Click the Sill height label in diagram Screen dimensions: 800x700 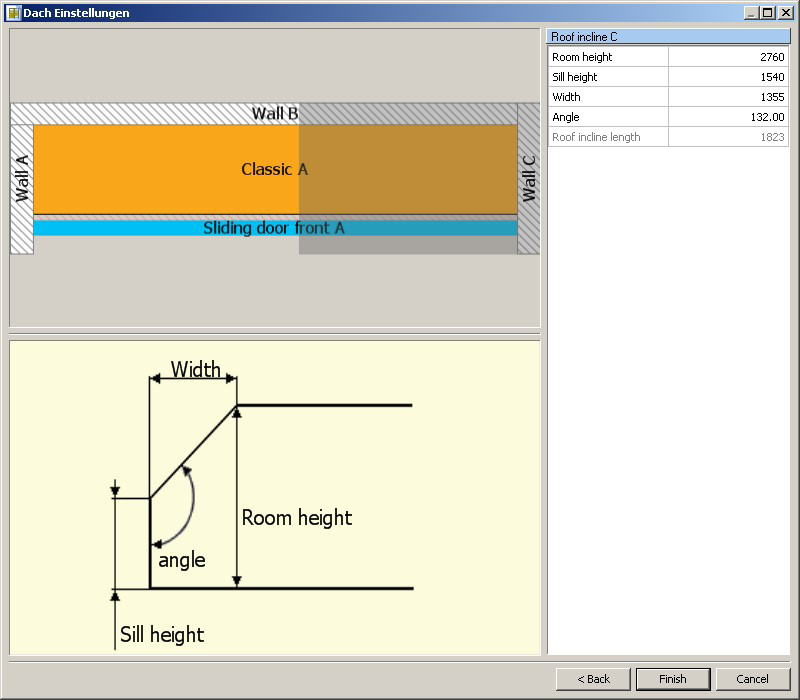[x=162, y=634]
